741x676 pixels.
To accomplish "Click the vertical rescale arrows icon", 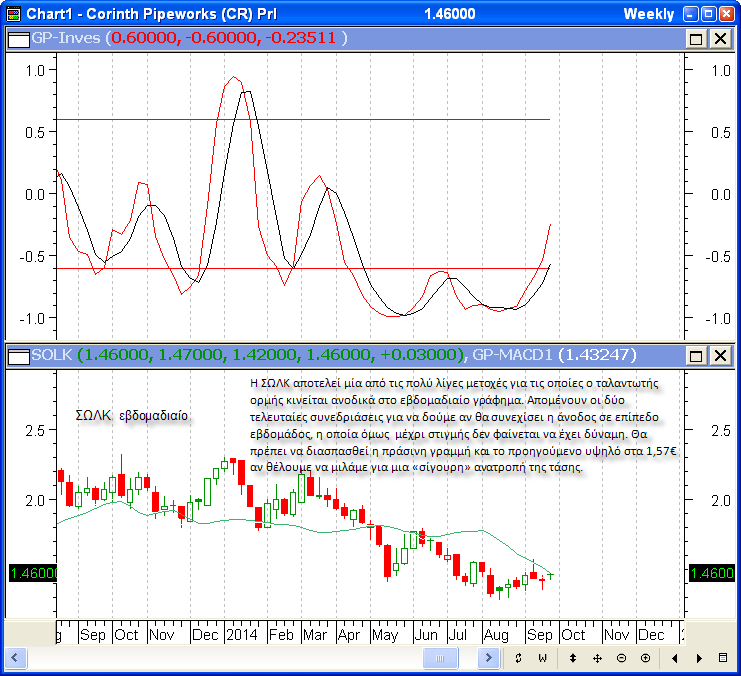I will click(x=573, y=658).
